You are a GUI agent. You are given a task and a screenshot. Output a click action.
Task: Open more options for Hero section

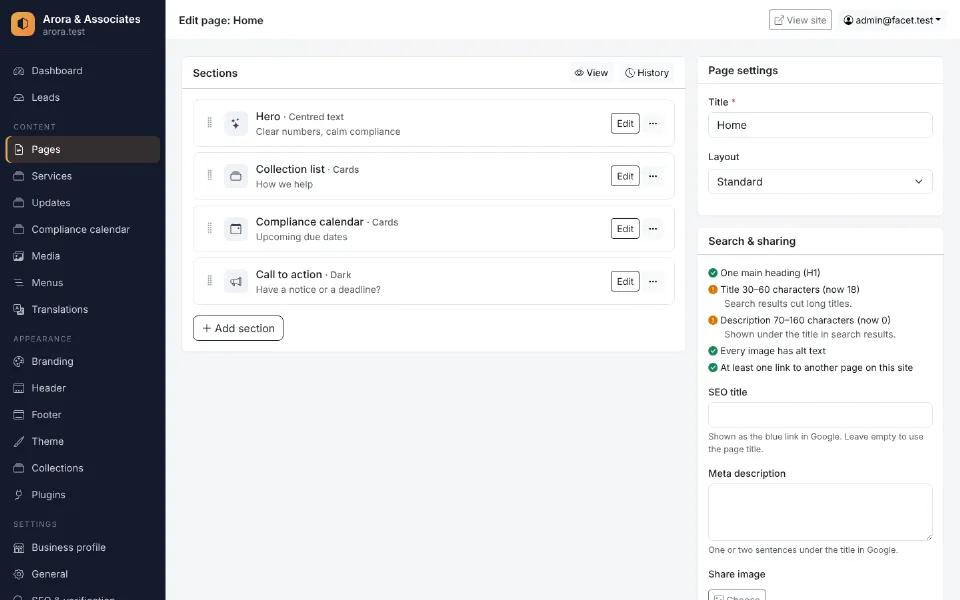[x=653, y=123]
